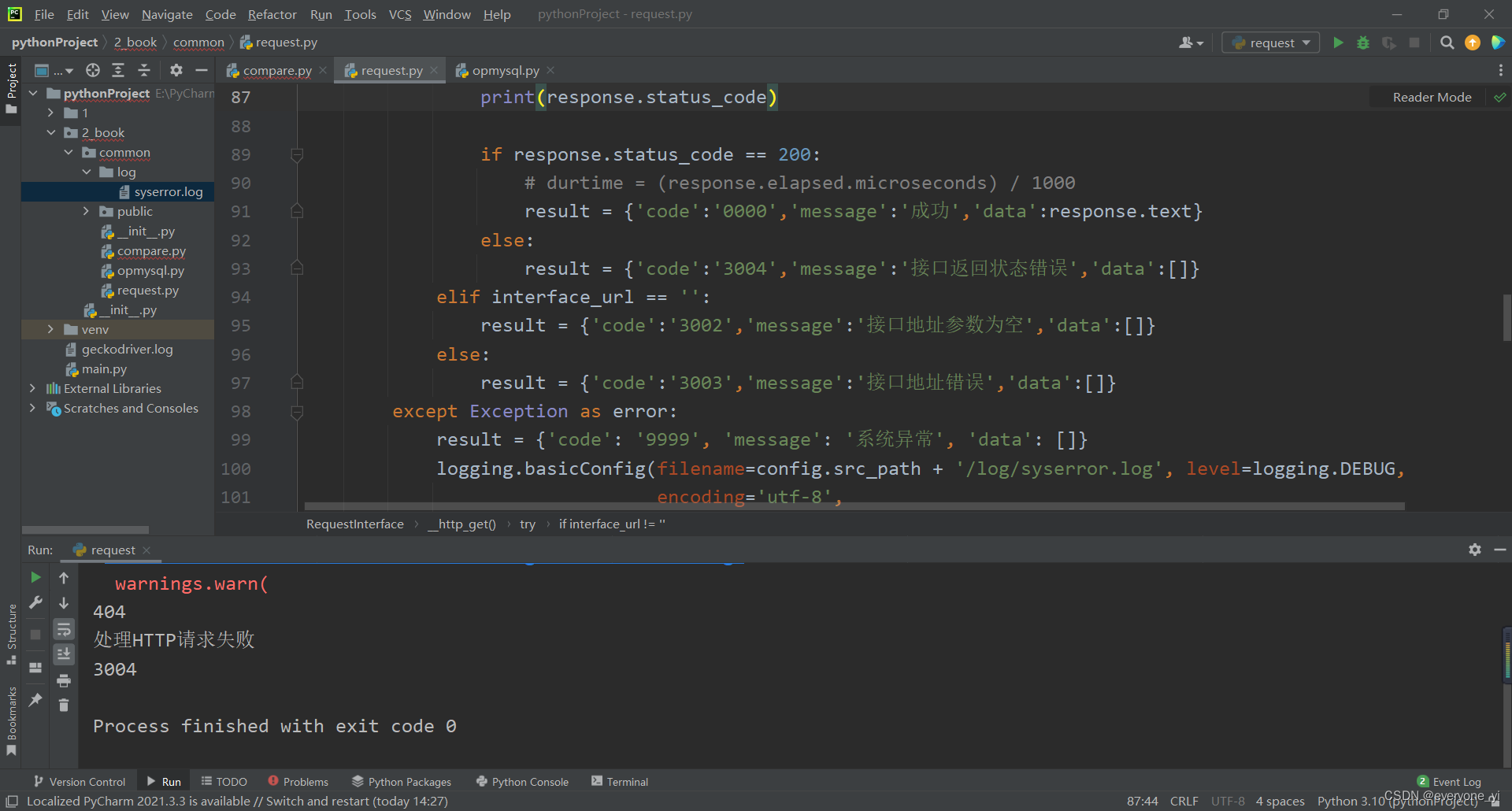1512x811 pixels.
Task: Close the request.py editor tab
Action: (434, 70)
